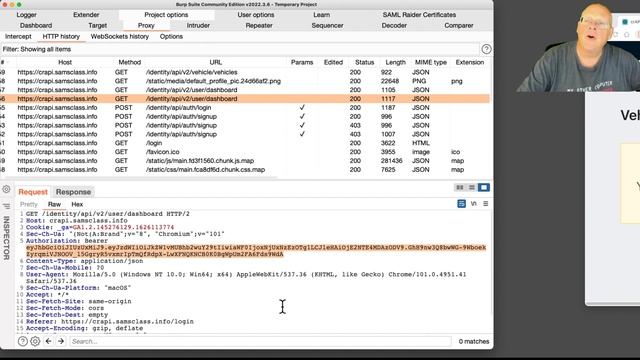Show the Request pane tab
Screen dimensions: 640x360
[33, 192]
